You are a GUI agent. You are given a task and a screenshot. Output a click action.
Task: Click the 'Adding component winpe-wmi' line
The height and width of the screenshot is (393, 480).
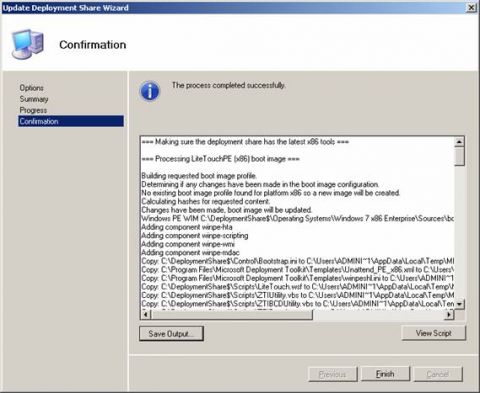[x=188, y=244]
